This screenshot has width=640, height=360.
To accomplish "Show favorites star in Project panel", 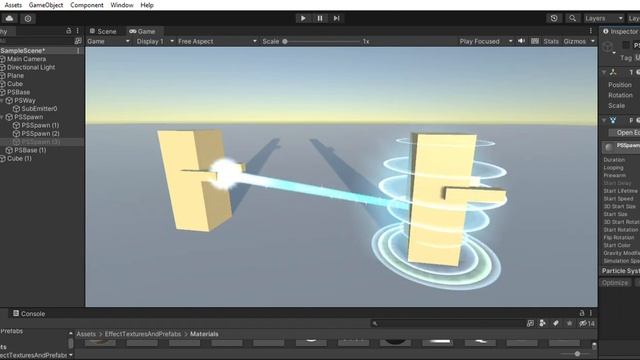I will 569,324.
